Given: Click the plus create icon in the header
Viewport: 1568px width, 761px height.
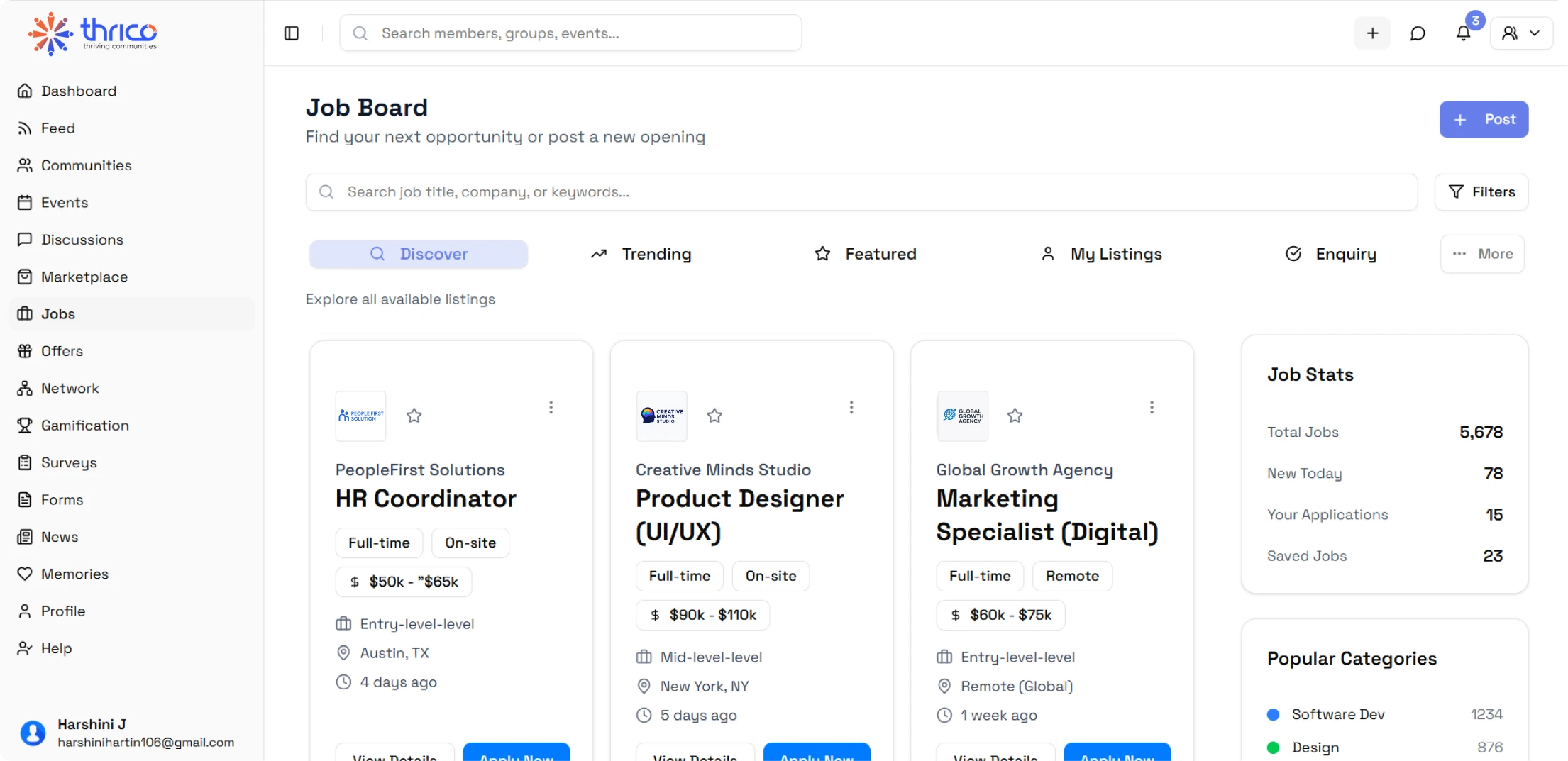Looking at the screenshot, I should coord(1372,33).
